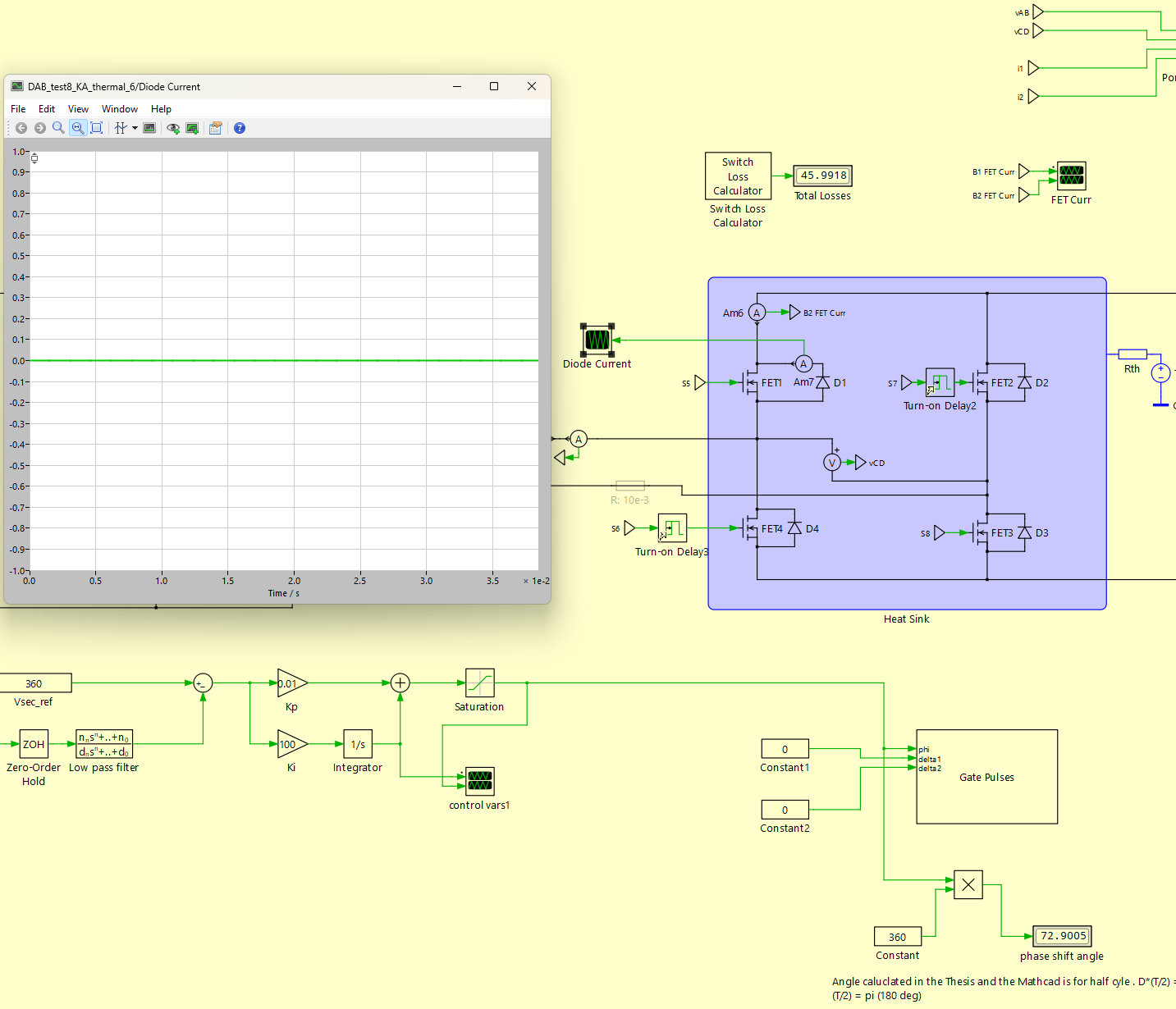This screenshot has height=1009, width=1176.
Task: Open scope parameters clipboard icon
Action: click(216, 128)
